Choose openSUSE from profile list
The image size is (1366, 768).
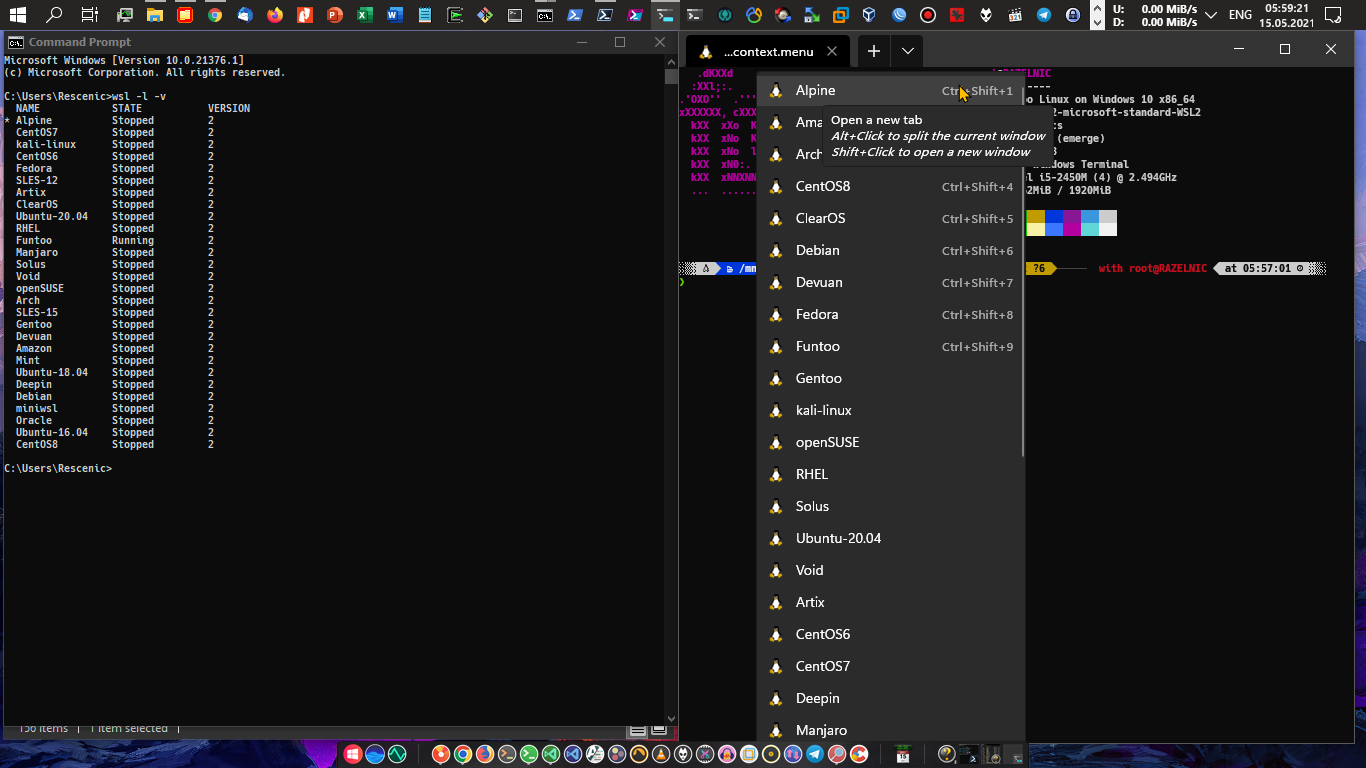[891, 442]
